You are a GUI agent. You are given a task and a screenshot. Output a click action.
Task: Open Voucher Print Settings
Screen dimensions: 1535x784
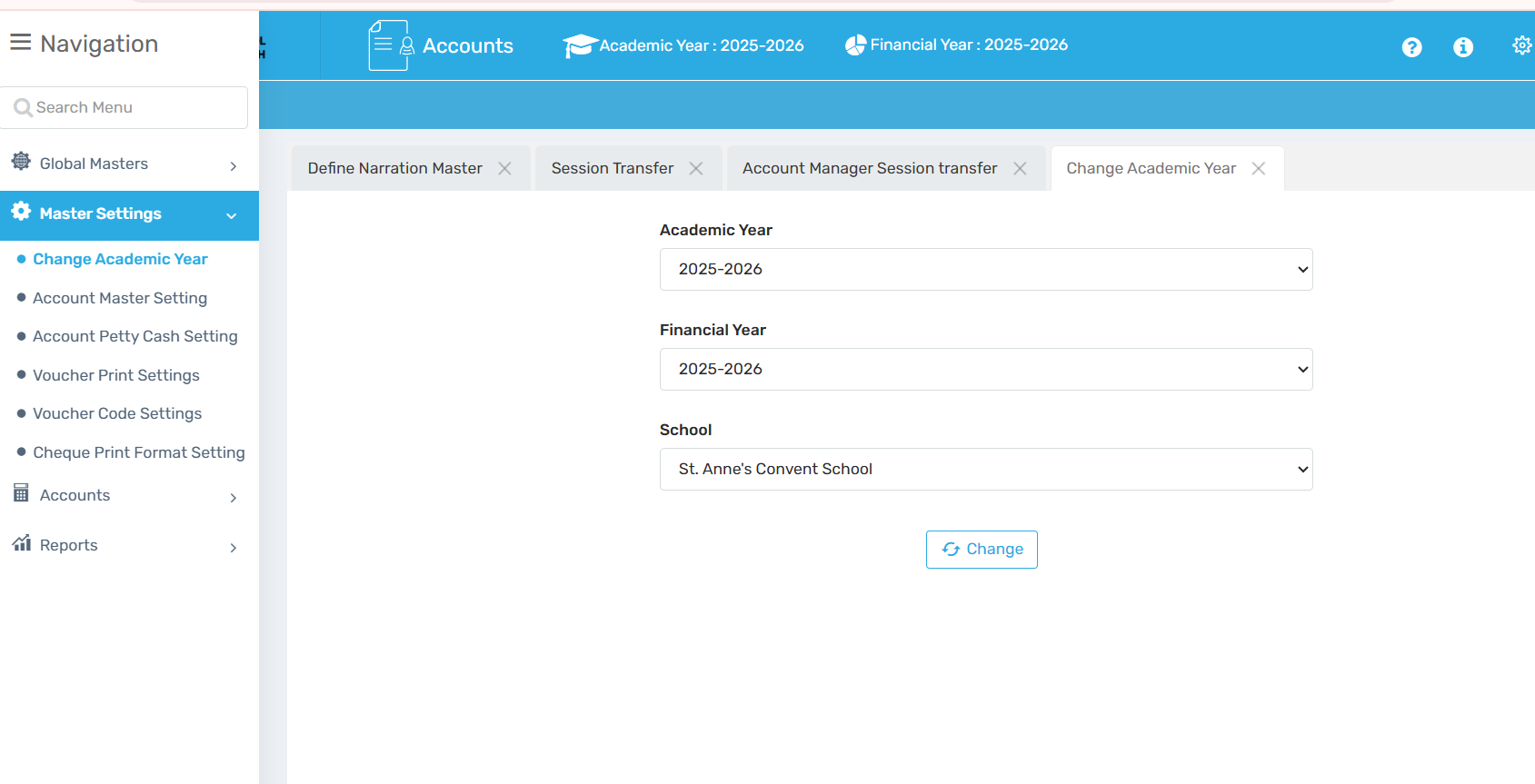(116, 375)
